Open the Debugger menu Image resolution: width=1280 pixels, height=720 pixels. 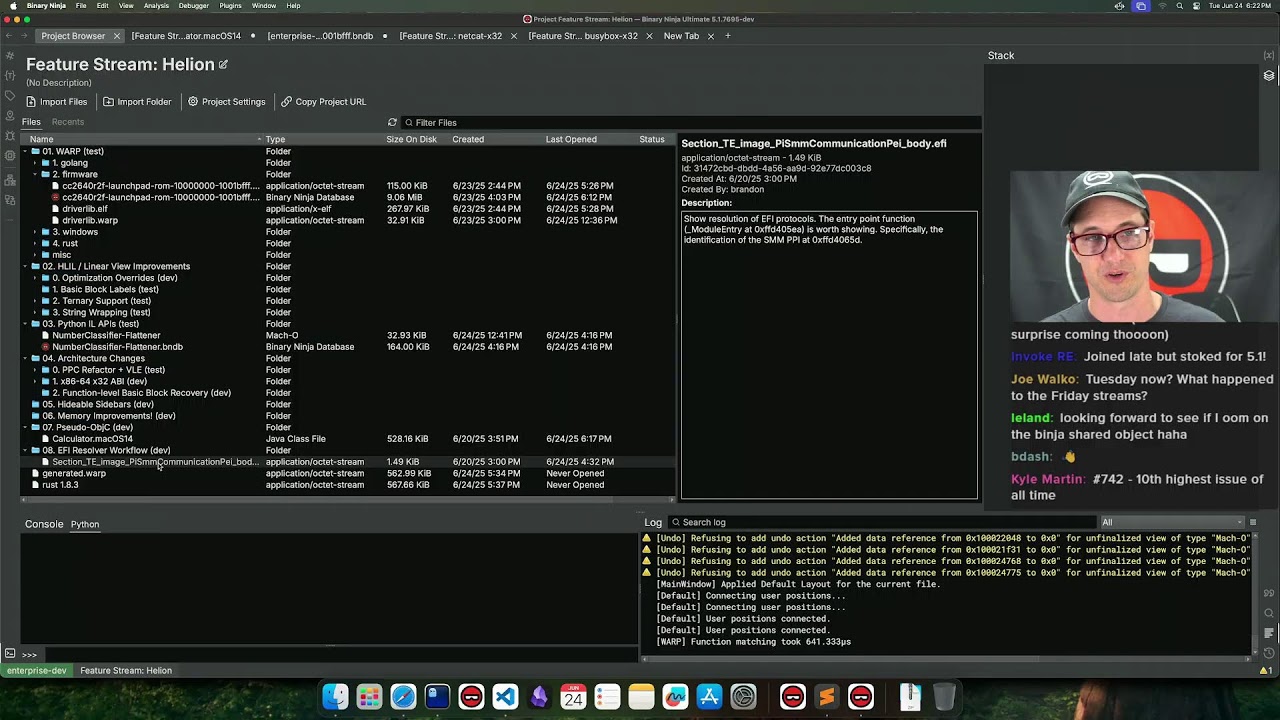193,6
